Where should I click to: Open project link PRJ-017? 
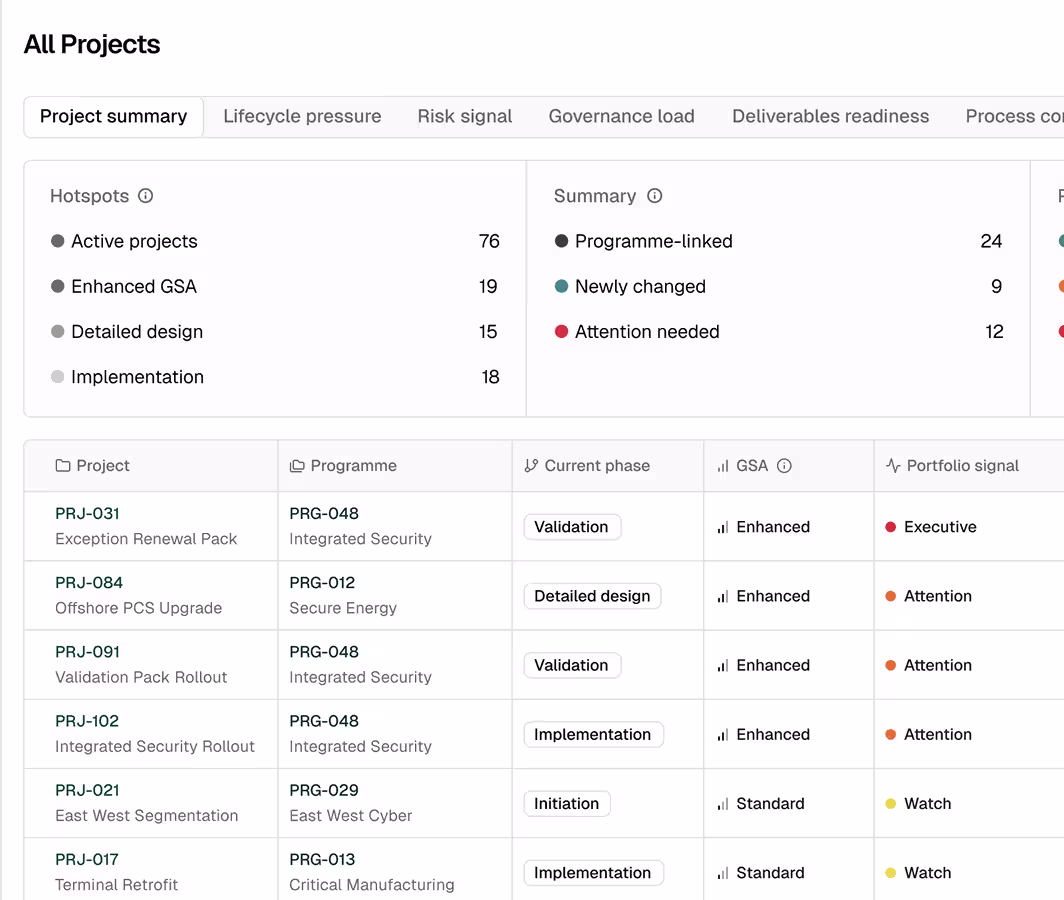(87, 860)
